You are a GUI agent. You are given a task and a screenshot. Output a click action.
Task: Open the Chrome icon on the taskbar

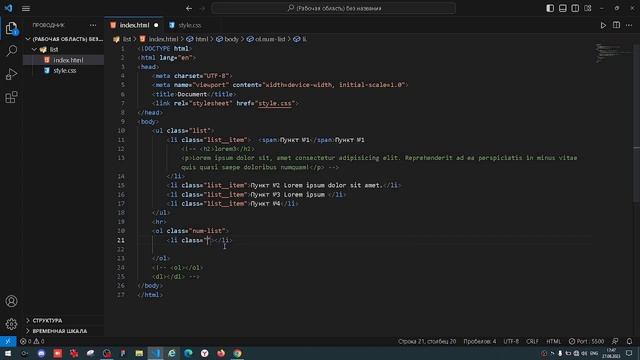(237, 353)
